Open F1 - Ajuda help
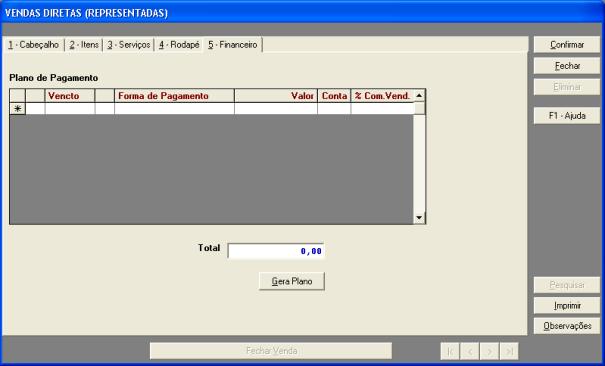Image resolution: width=605 pixels, height=366 pixels. point(567,116)
